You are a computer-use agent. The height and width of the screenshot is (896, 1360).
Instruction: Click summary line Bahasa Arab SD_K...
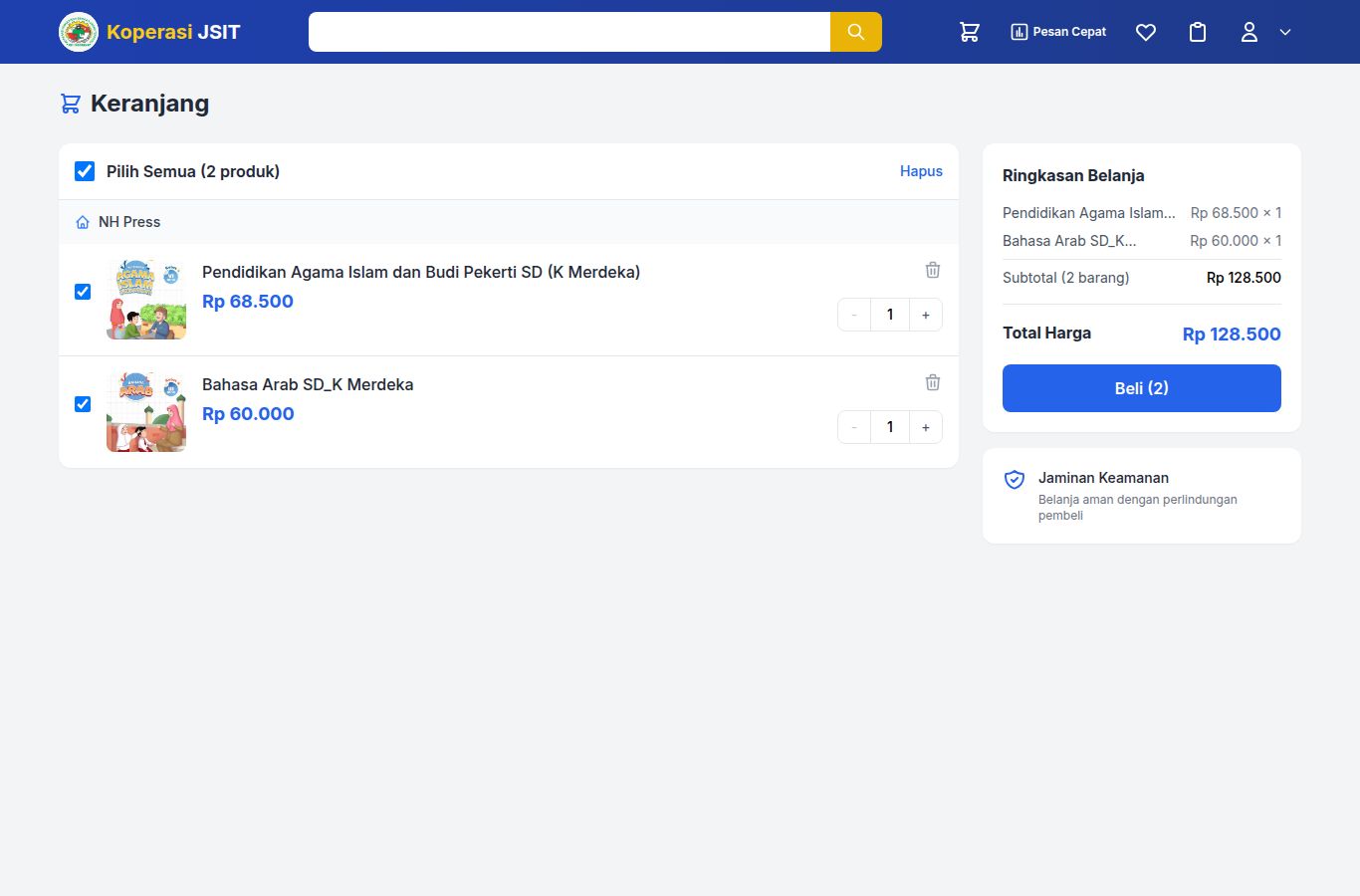1069,241
